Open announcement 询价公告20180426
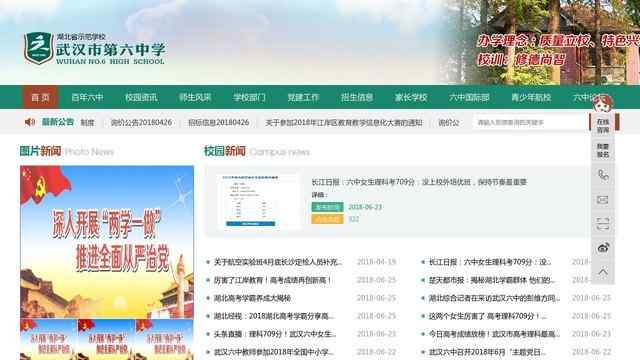 pos(141,122)
